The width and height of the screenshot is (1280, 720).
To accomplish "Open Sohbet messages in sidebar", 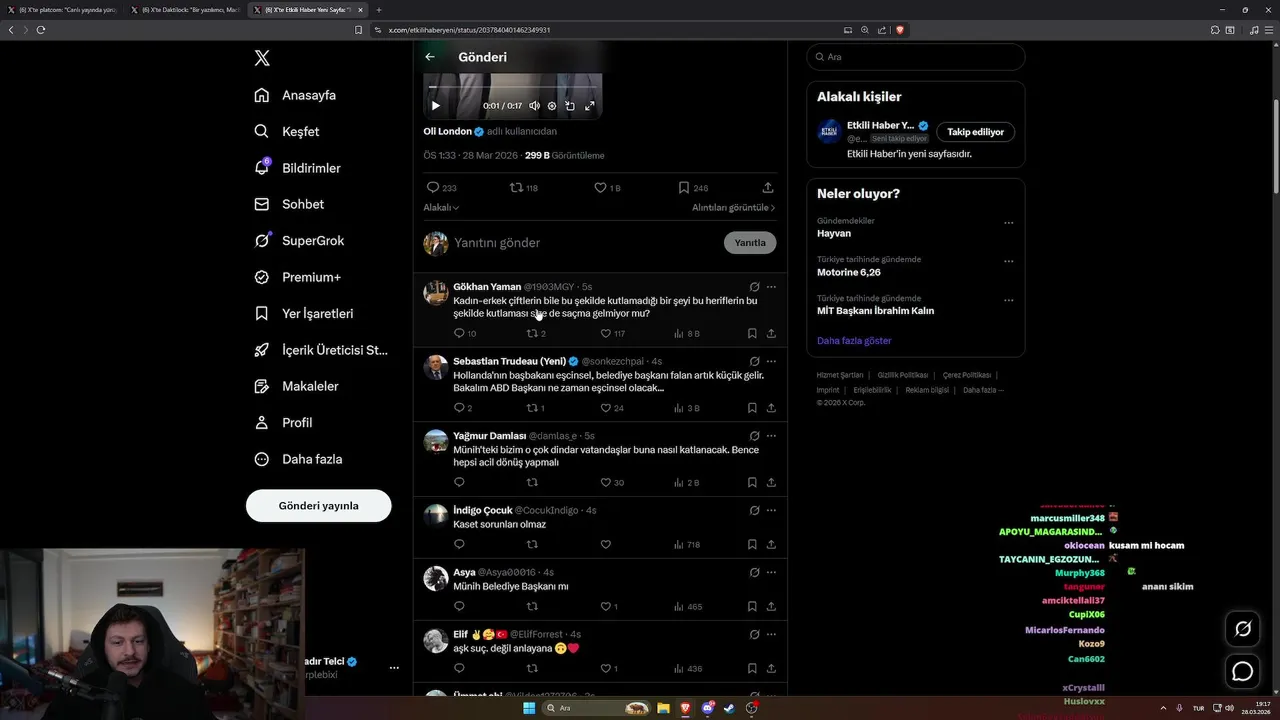I will click(x=289, y=204).
